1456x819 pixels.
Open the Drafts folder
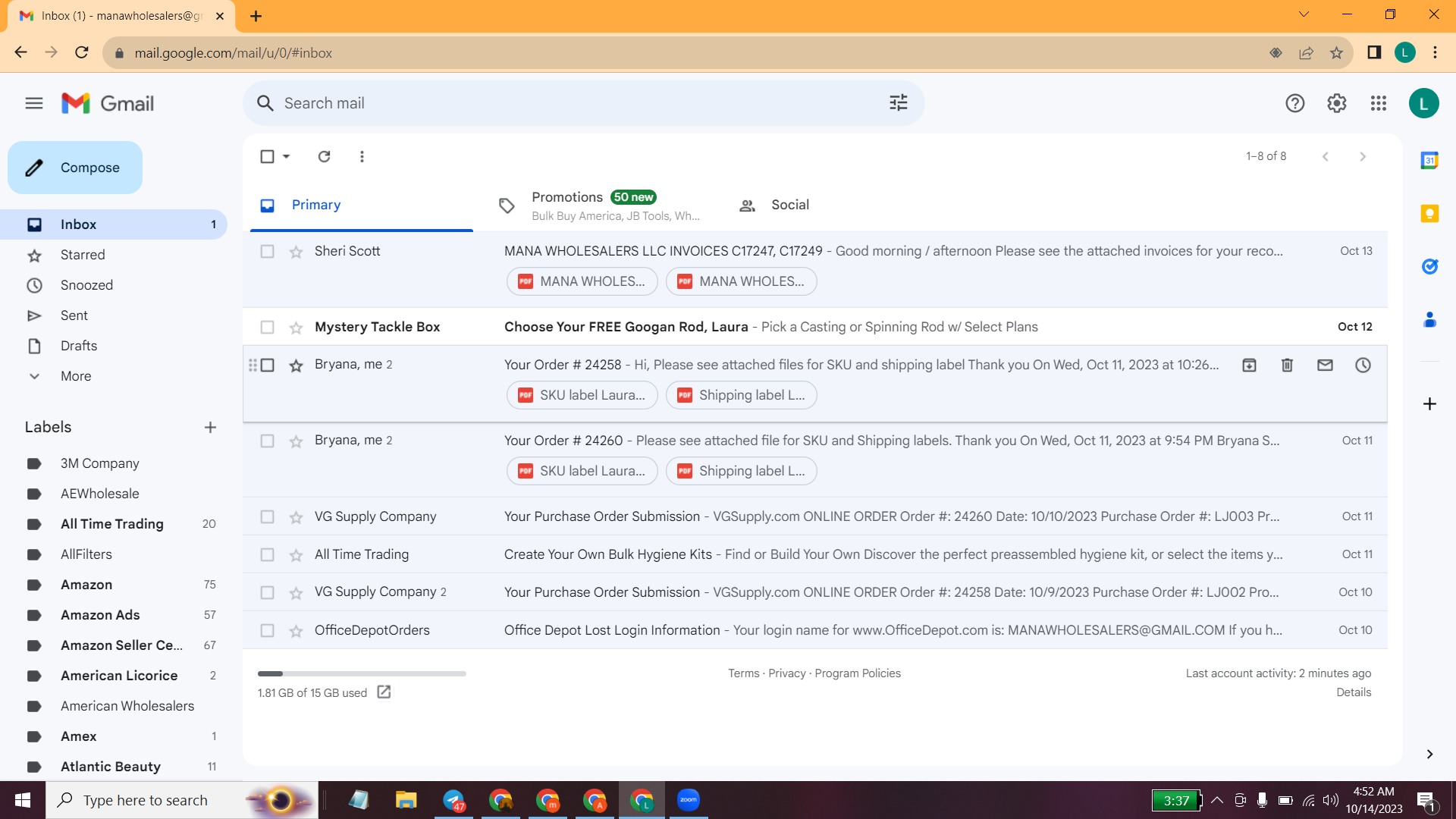tap(79, 346)
